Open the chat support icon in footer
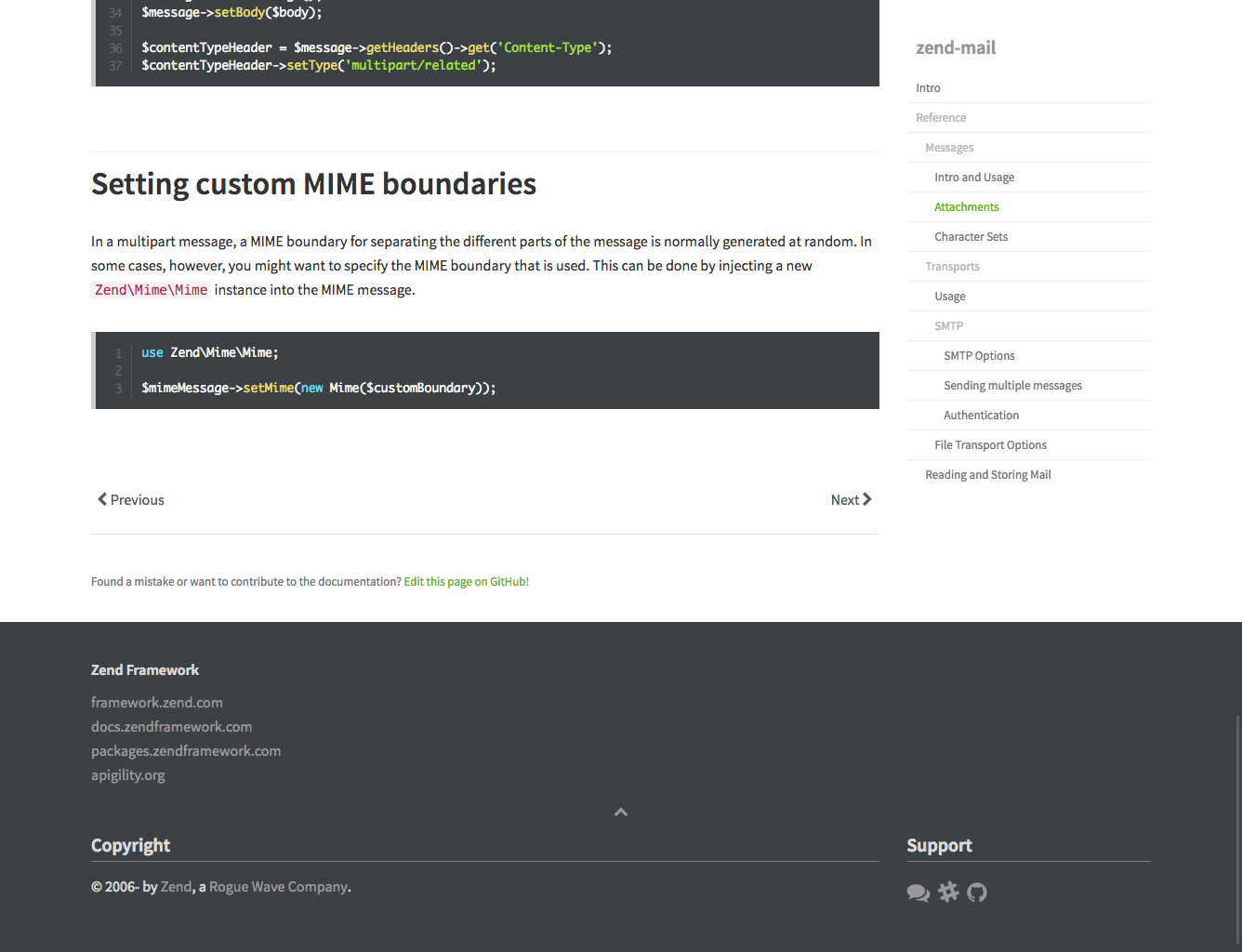1242x952 pixels. point(918,892)
